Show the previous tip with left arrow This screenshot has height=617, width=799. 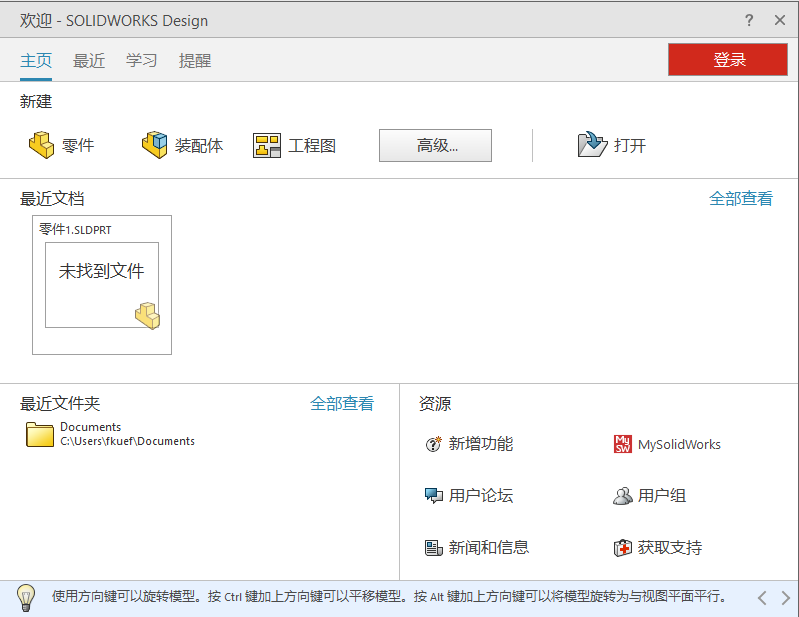pos(762,598)
